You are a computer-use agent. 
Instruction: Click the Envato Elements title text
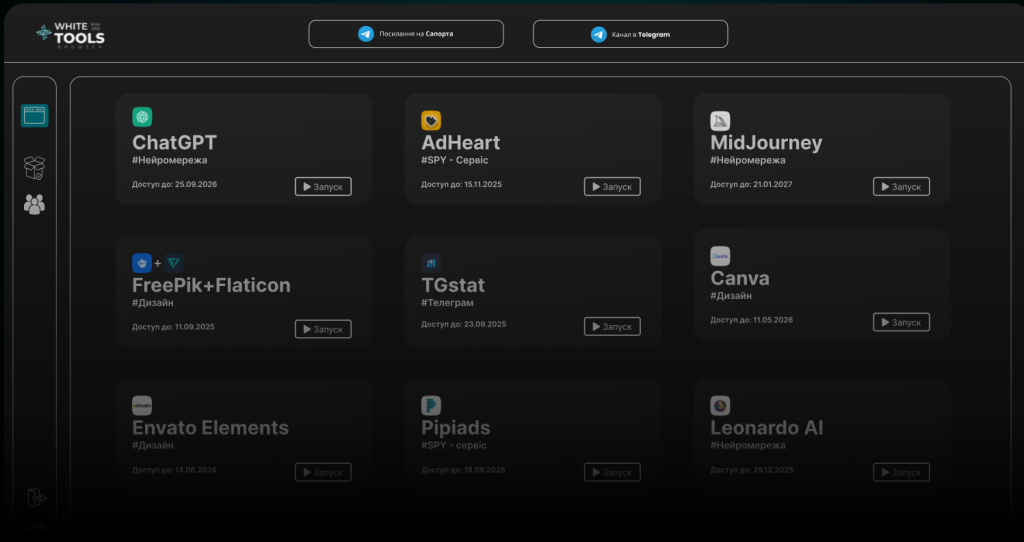coord(210,428)
